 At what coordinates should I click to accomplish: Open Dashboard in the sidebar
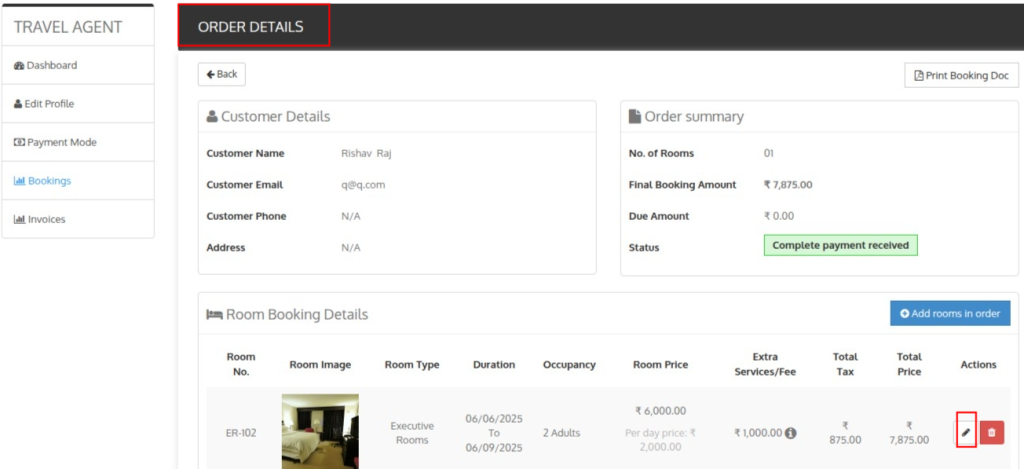coord(78,65)
